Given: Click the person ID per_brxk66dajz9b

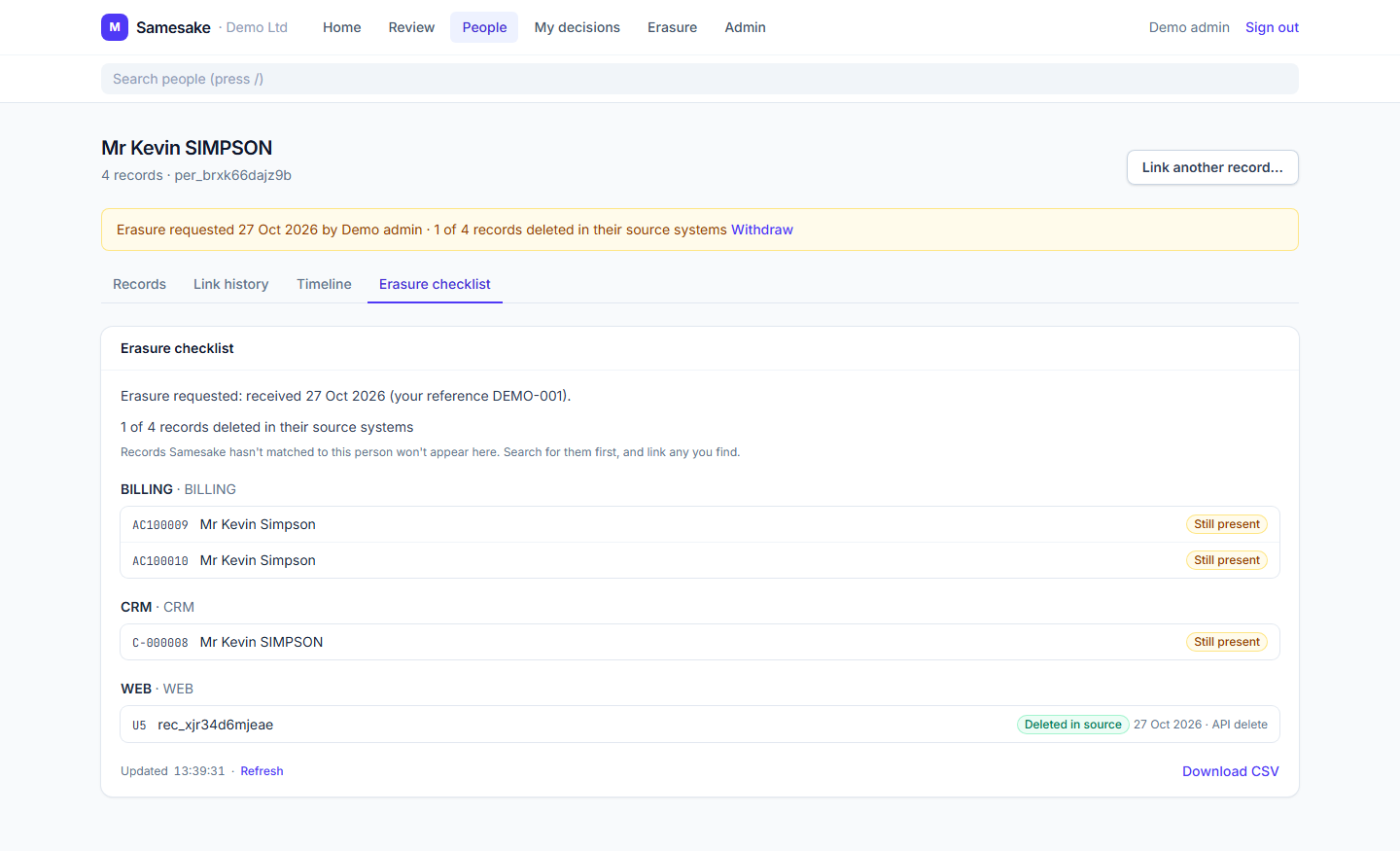Looking at the screenshot, I should (x=233, y=175).
